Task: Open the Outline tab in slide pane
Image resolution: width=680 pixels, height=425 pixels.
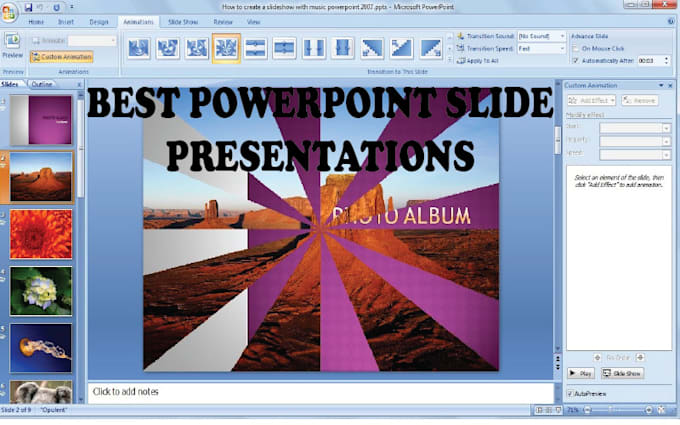Action: coord(43,85)
